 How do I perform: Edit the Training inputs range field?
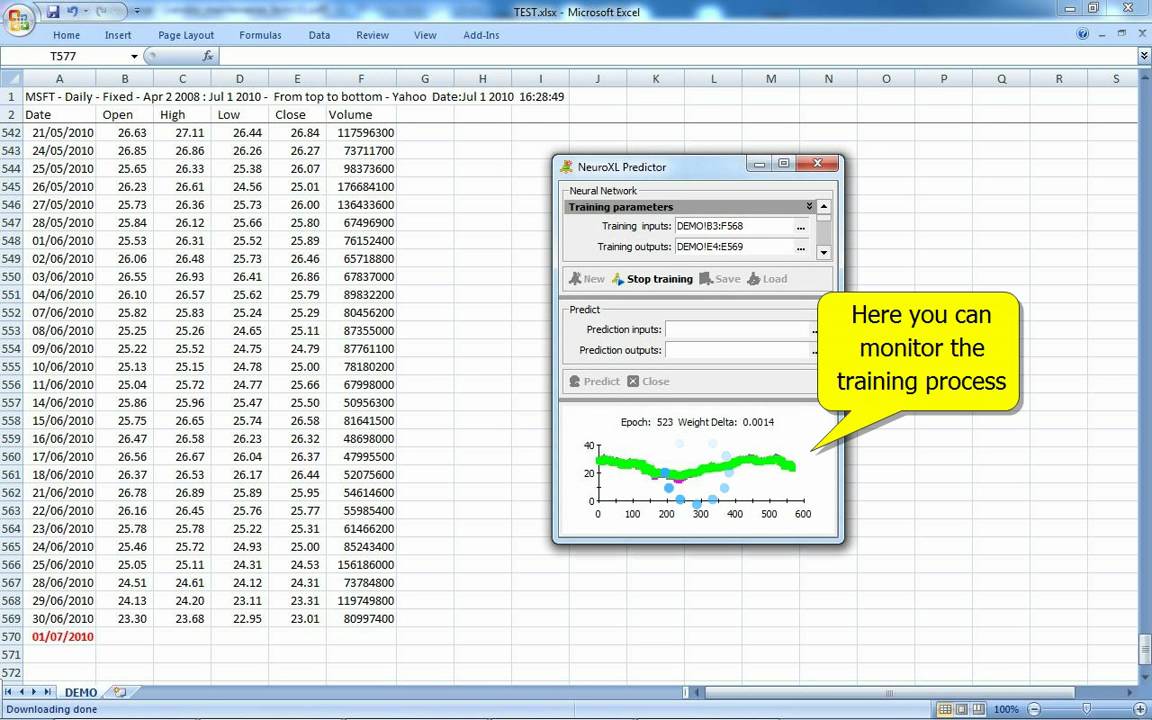pos(735,226)
